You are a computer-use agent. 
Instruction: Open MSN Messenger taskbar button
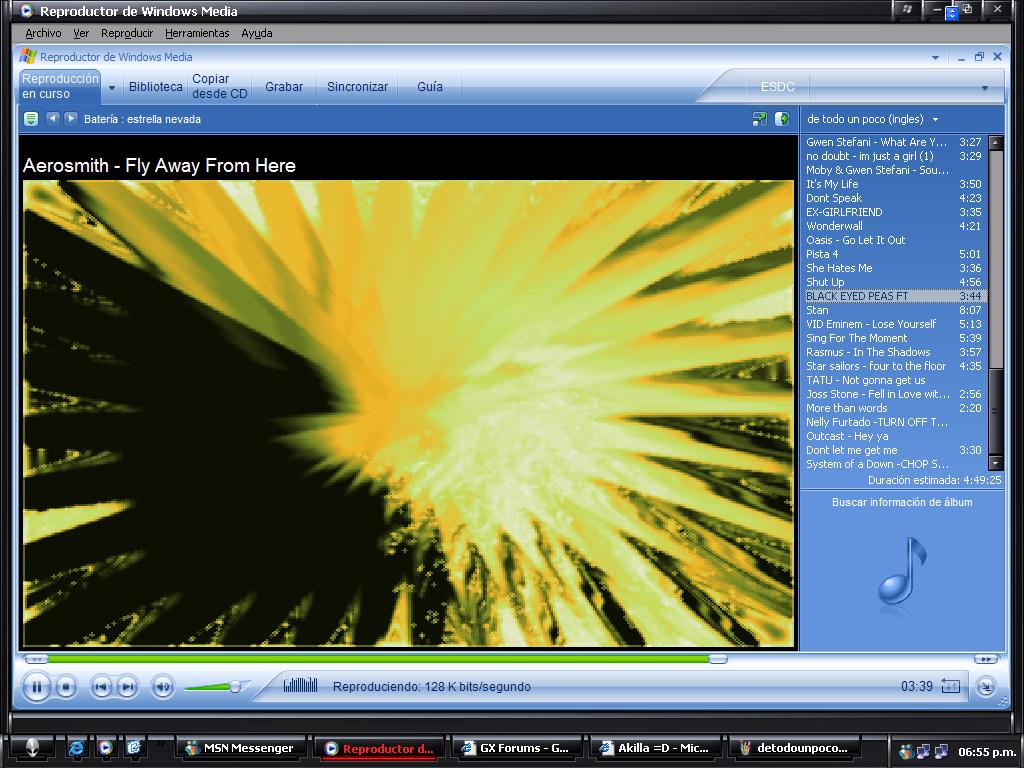[x=240, y=748]
